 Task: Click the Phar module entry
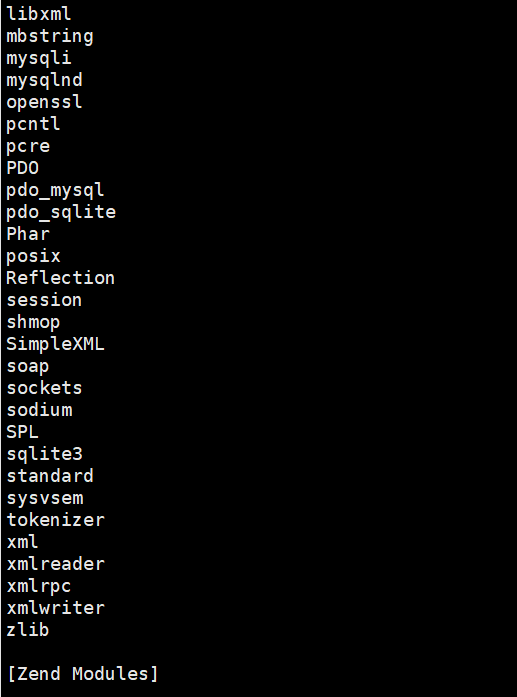coord(28,234)
